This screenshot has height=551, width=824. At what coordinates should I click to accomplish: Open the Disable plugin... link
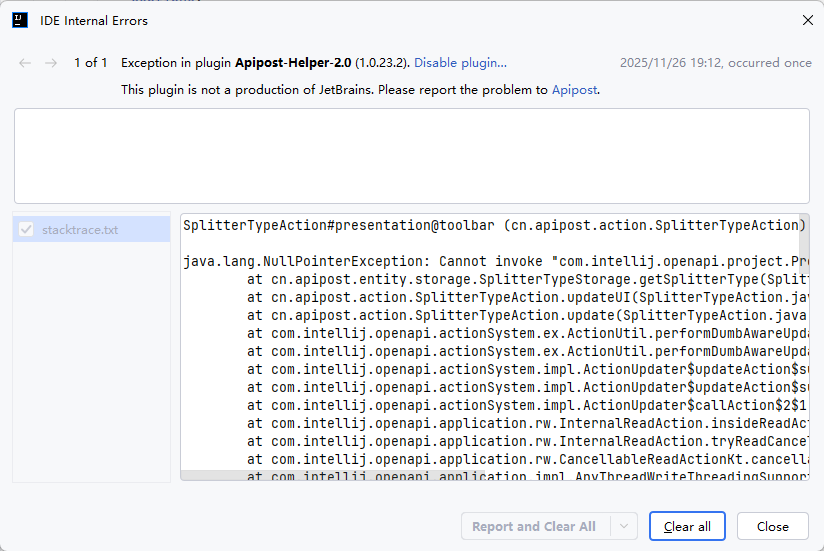[x=460, y=63]
